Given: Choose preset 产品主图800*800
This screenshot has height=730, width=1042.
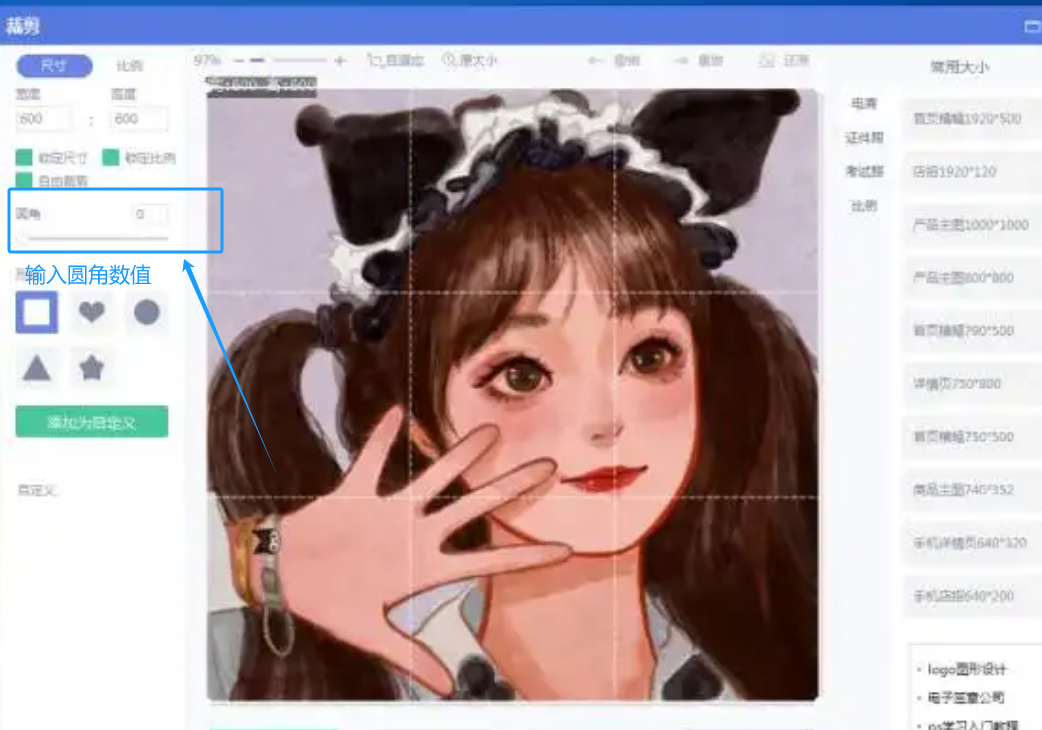Looking at the screenshot, I should coord(971,278).
